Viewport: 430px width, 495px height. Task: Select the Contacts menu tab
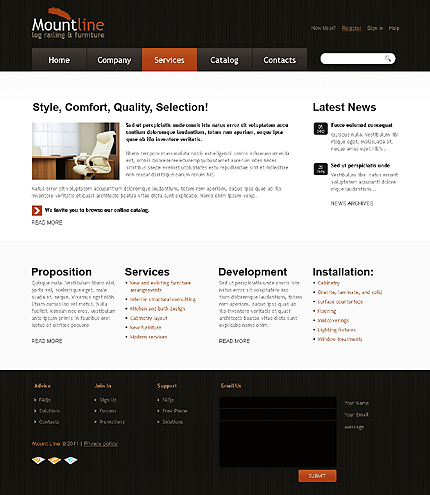(279, 60)
